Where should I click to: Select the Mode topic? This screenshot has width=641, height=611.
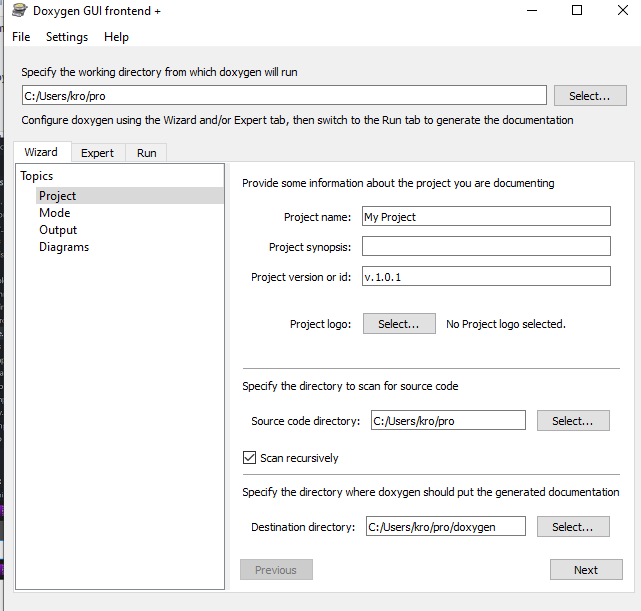(x=55, y=213)
